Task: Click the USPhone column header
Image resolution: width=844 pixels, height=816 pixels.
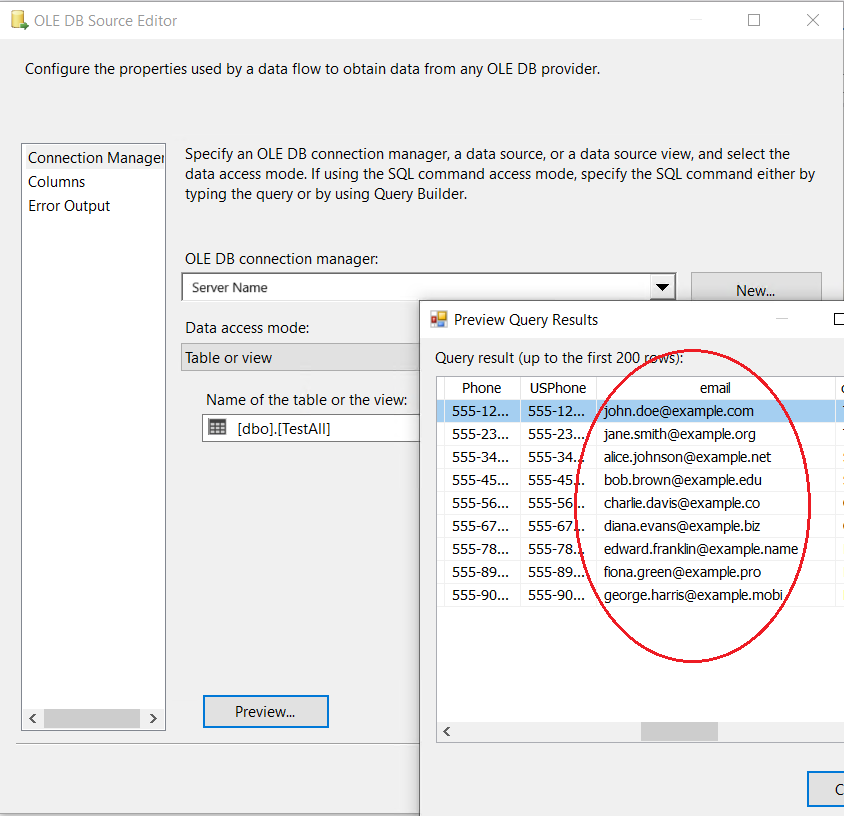Action: 557,388
